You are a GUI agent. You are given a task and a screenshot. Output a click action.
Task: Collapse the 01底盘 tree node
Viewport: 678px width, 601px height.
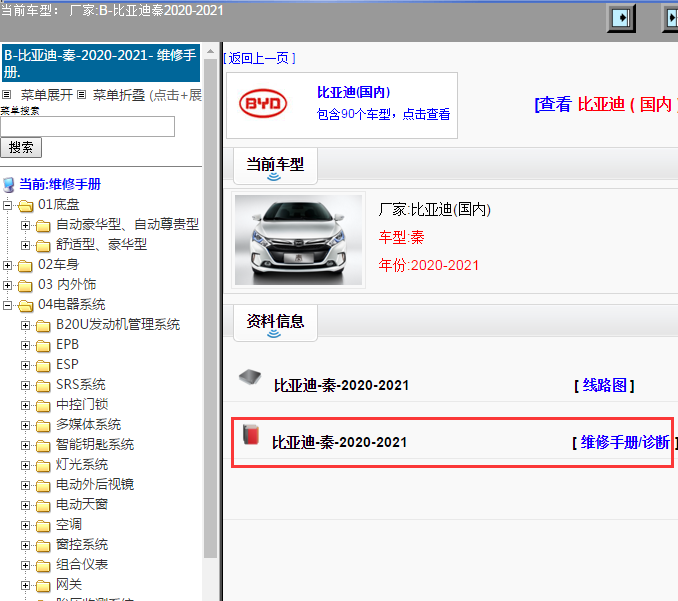(7, 205)
